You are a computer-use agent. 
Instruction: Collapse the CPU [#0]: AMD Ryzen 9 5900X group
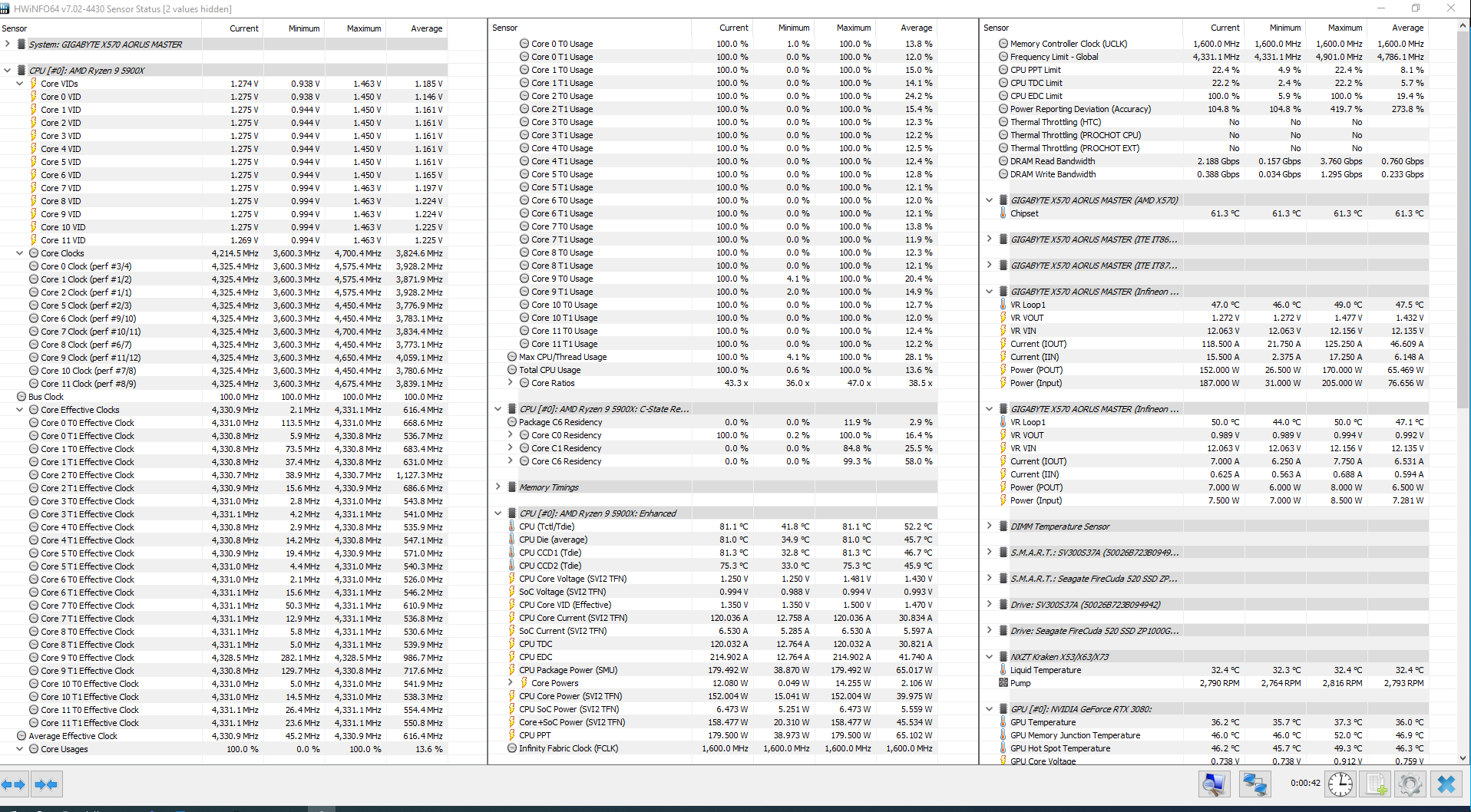(8, 70)
